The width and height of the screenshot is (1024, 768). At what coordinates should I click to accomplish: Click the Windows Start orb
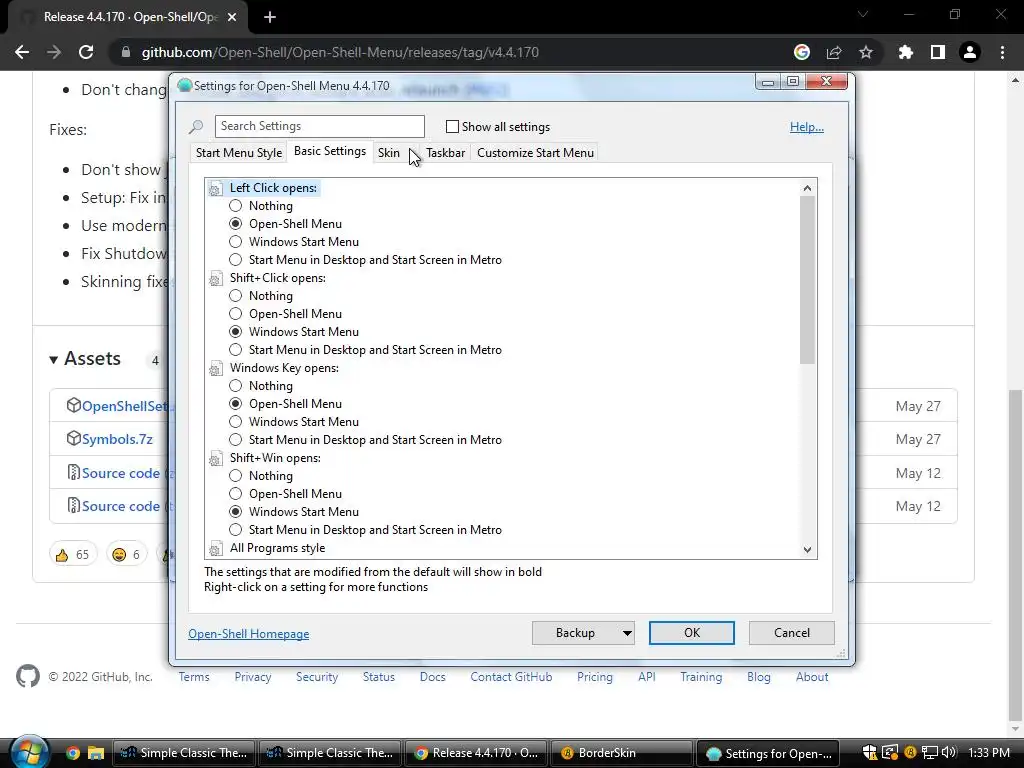point(29,752)
